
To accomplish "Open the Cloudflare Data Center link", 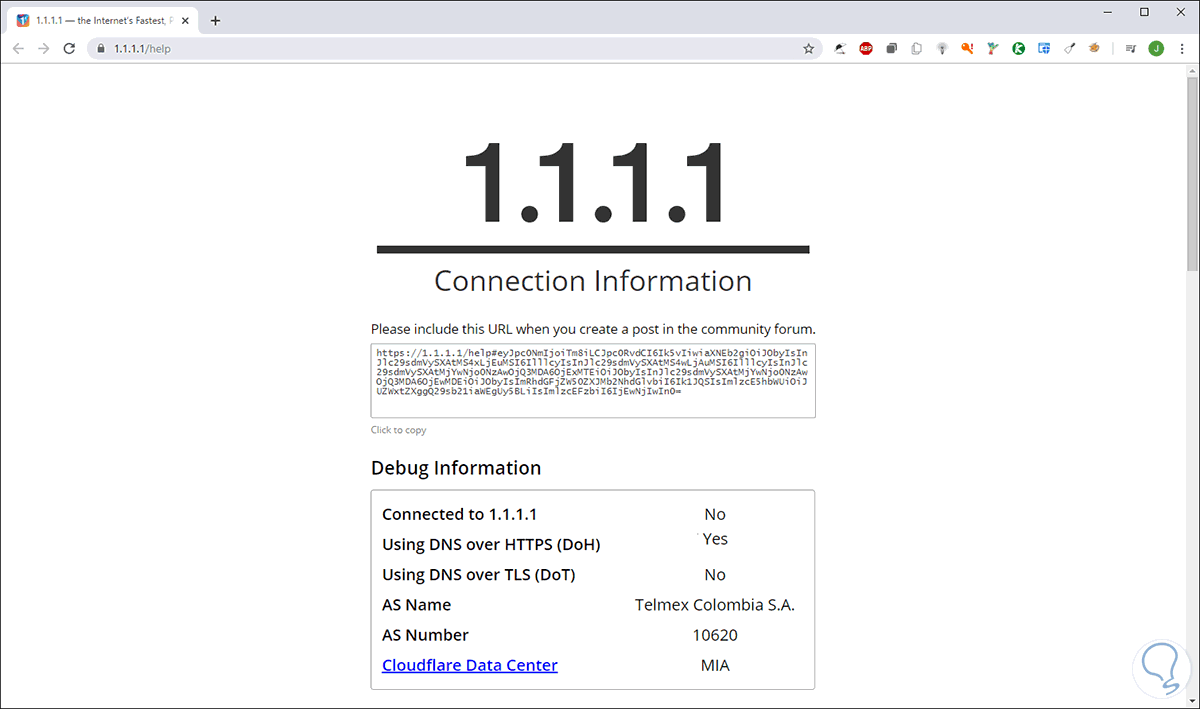I will [x=470, y=665].
